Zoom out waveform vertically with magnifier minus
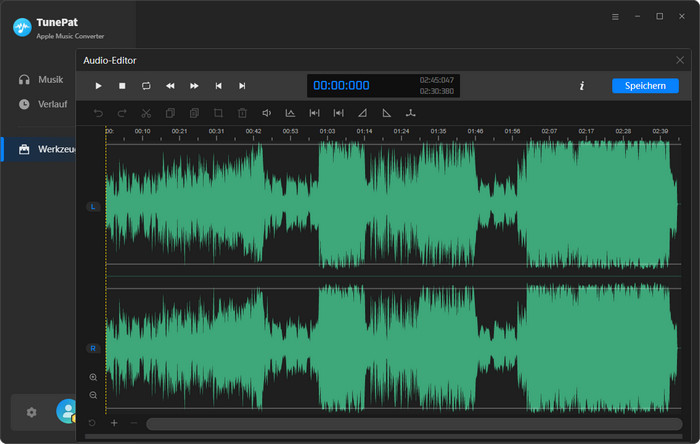The image size is (700, 444). point(93,395)
